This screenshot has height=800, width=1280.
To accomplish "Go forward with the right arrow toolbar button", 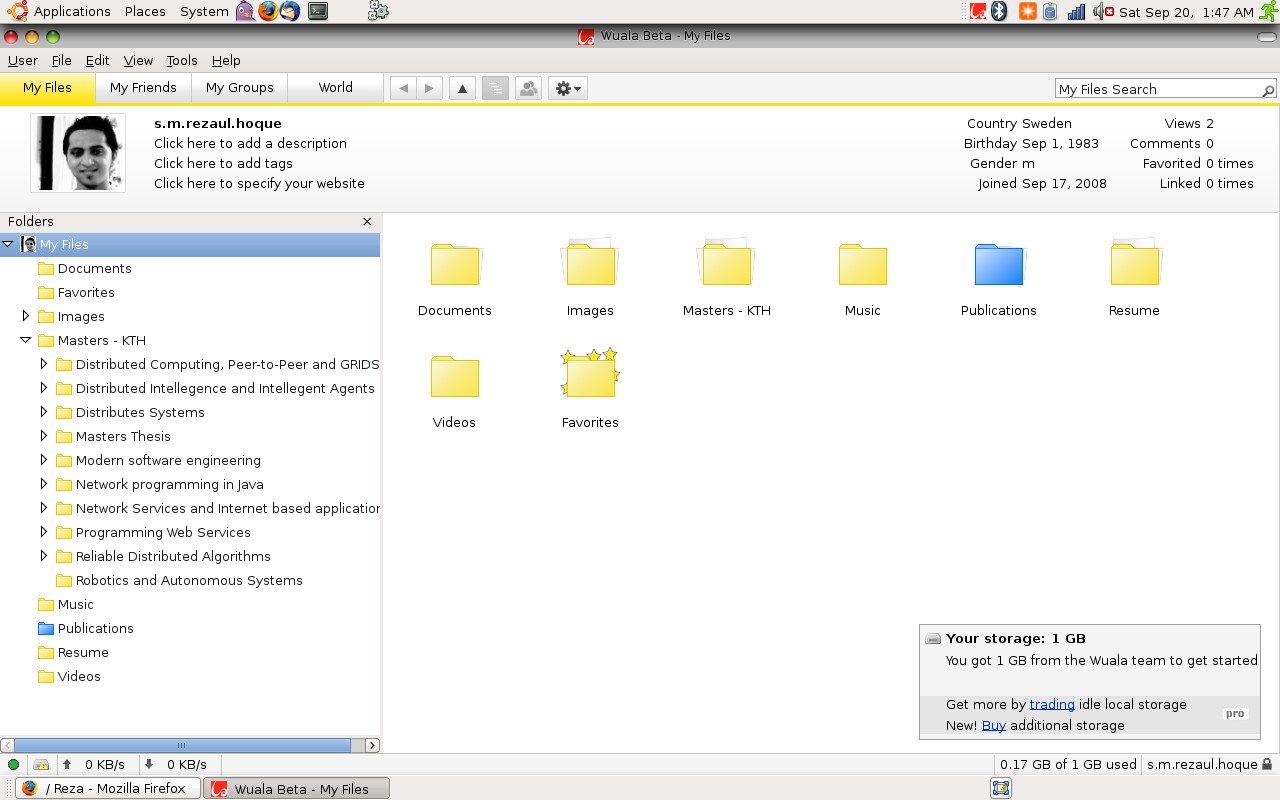I will [429, 88].
